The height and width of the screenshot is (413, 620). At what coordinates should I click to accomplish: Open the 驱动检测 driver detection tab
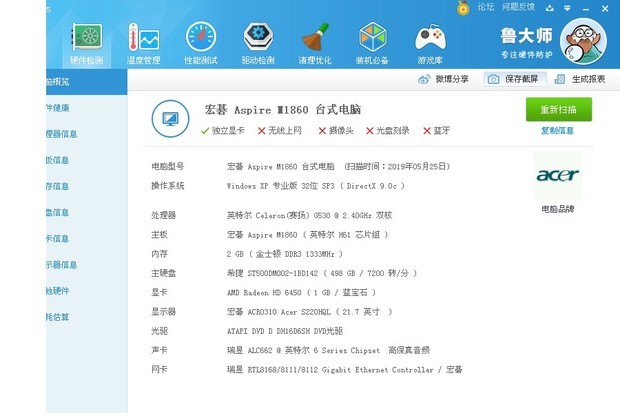point(258,44)
